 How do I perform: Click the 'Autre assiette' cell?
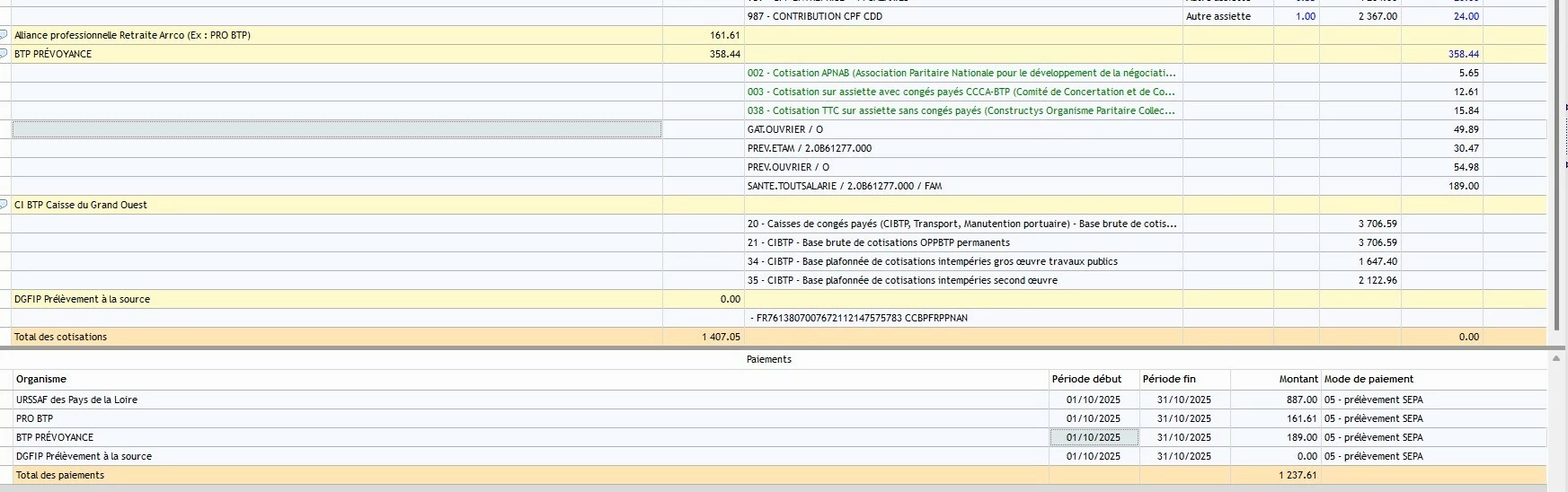[1218, 16]
